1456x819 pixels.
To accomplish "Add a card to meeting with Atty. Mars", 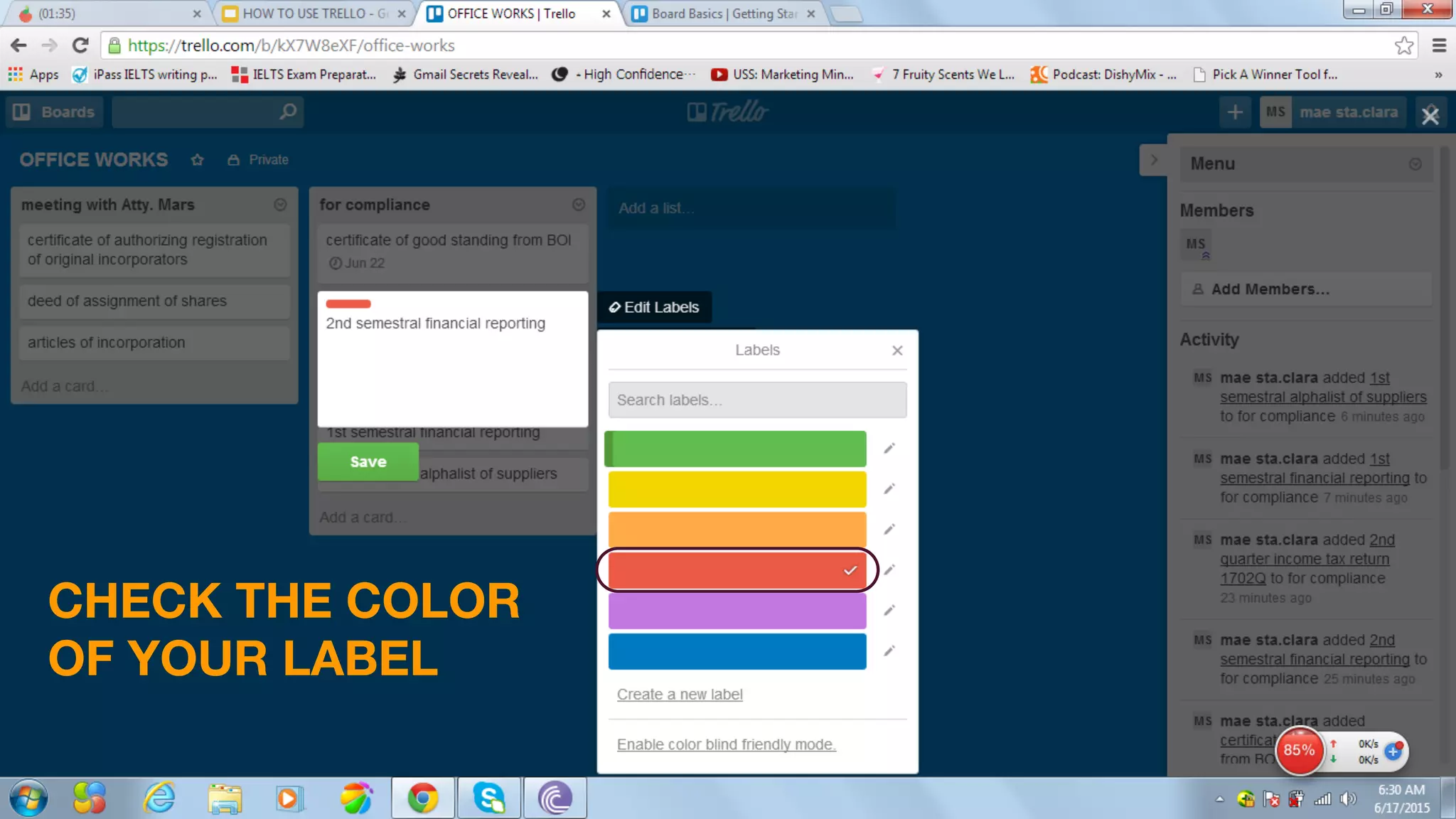I will point(64,387).
